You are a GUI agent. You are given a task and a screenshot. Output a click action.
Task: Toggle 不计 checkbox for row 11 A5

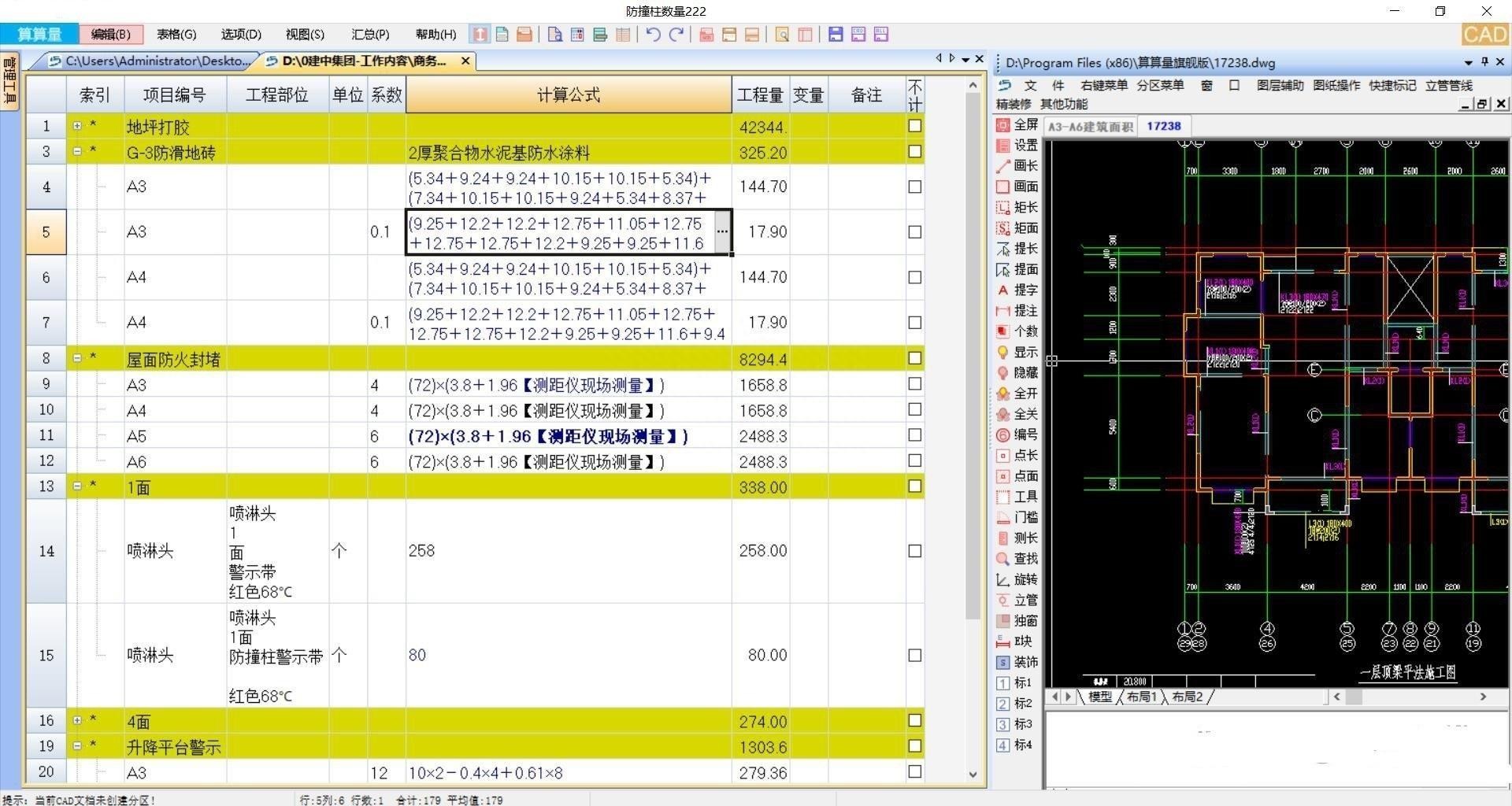(914, 435)
